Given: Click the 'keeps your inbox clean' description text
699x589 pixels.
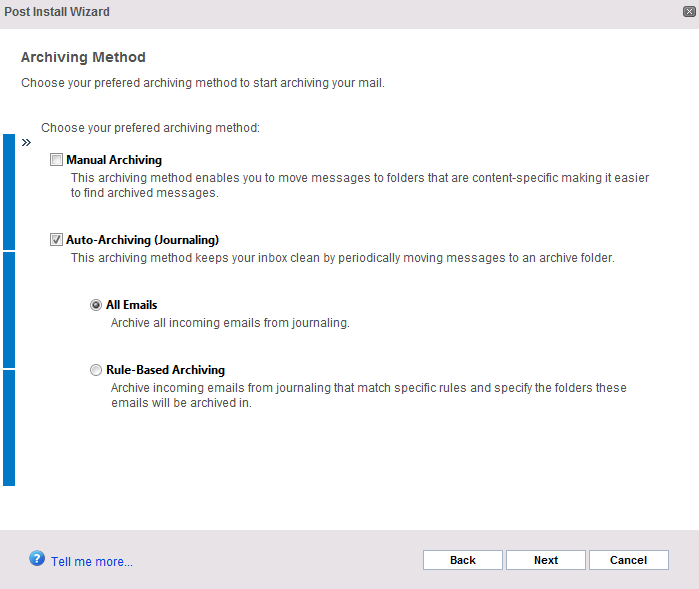Looking at the screenshot, I should point(343,258).
